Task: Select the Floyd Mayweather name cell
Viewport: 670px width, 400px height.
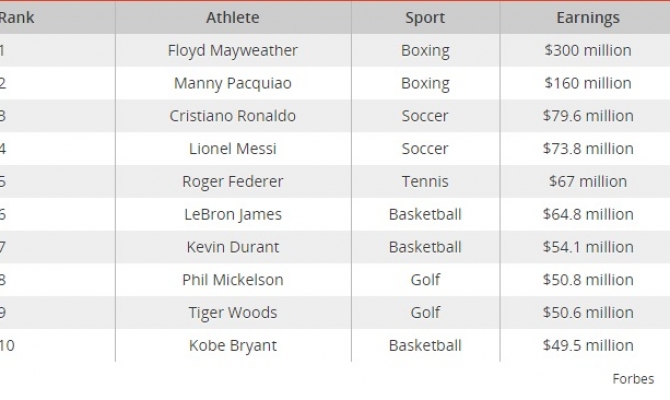Action: [233, 50]
